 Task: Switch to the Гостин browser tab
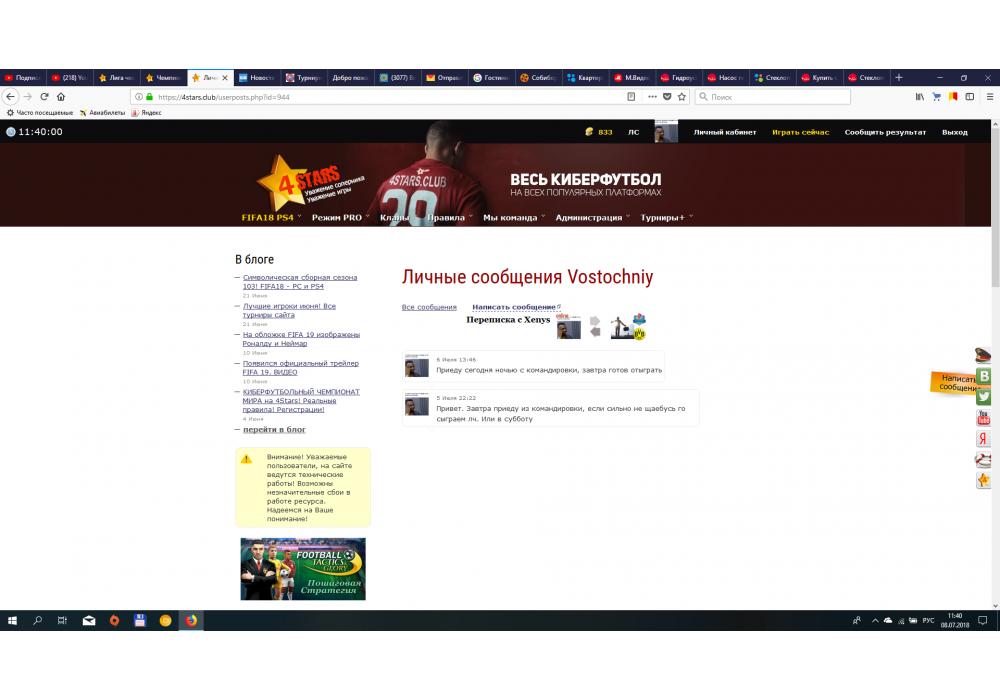pyautogui.click(x=490, y=78)
